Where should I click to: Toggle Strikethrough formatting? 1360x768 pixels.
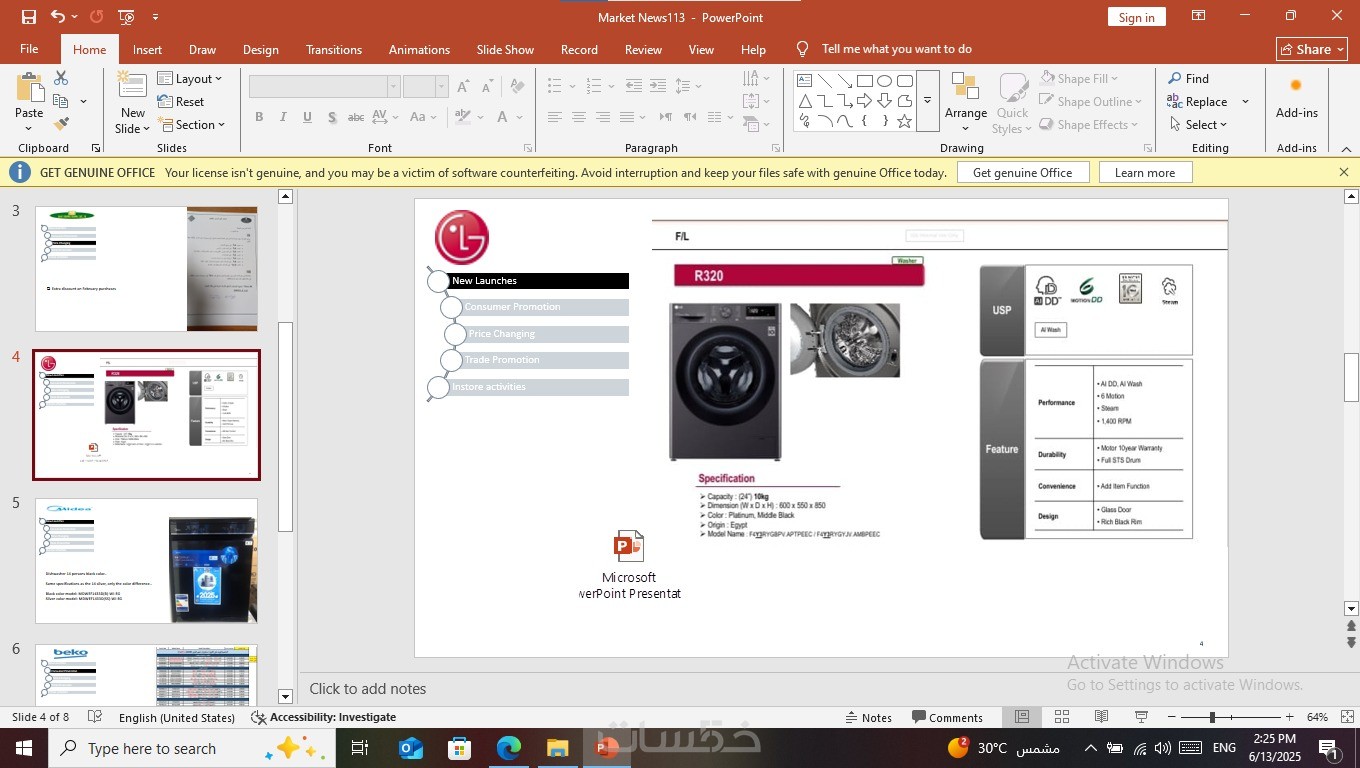pos(355,117)
